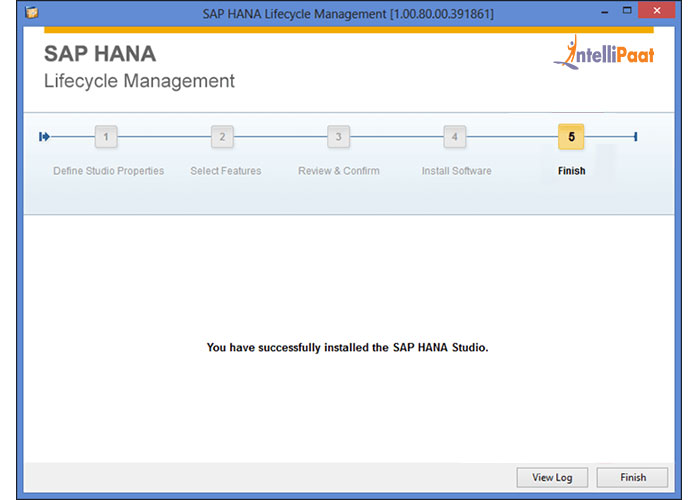Click the wizard start arrow icon

tap(44, 137)
